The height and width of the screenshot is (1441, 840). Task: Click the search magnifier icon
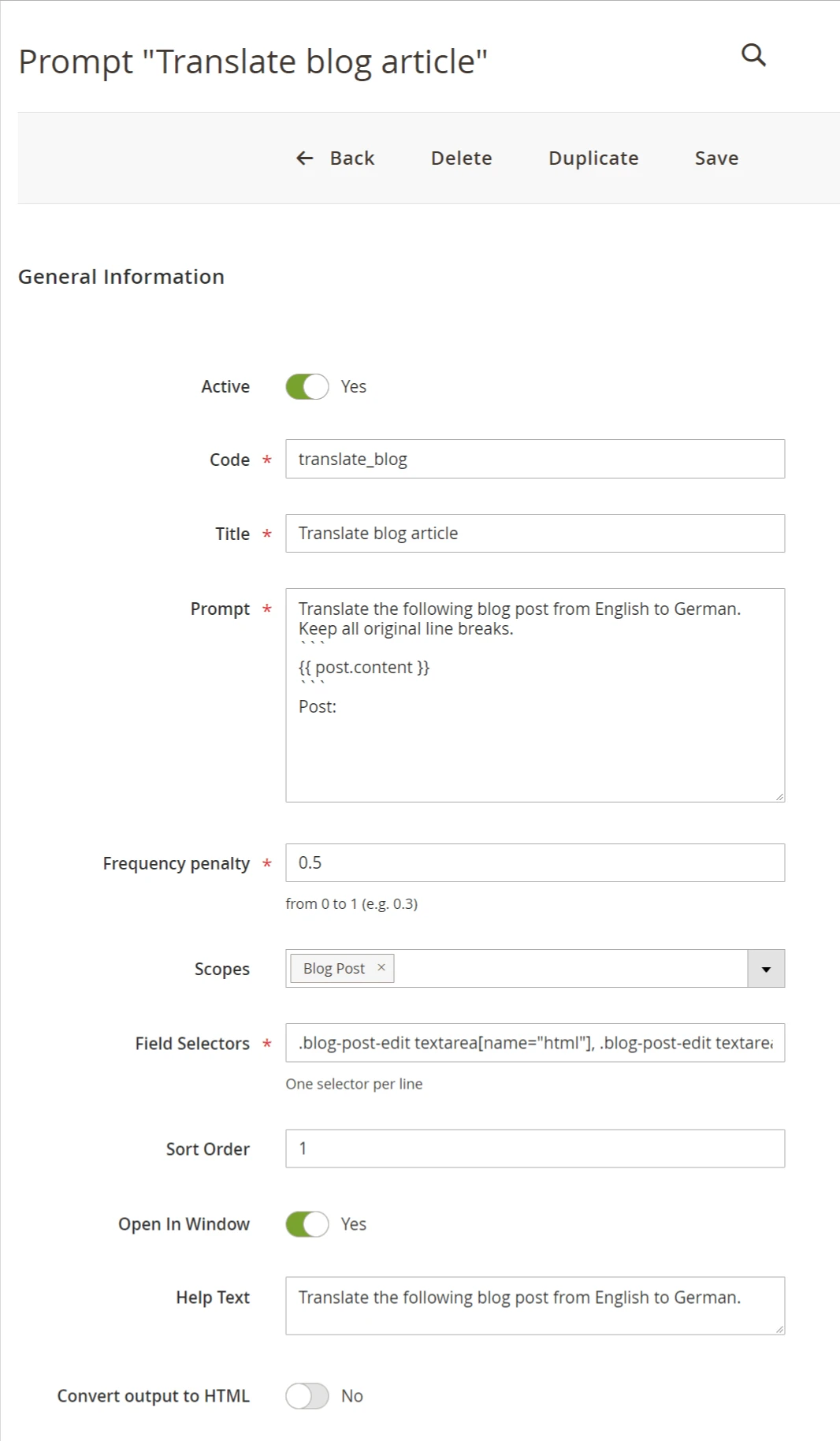click(753, 55)
